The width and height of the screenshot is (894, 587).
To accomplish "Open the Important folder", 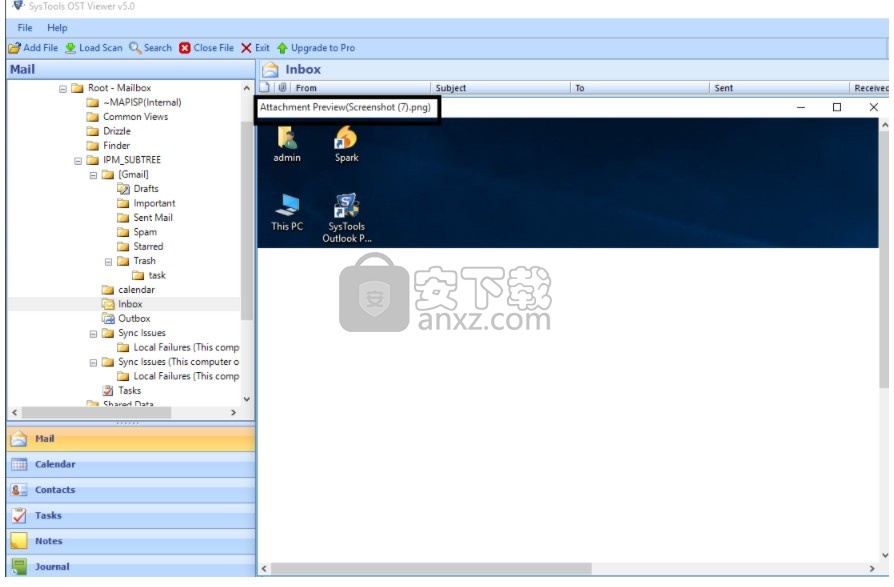I will (x=146, y=203).
